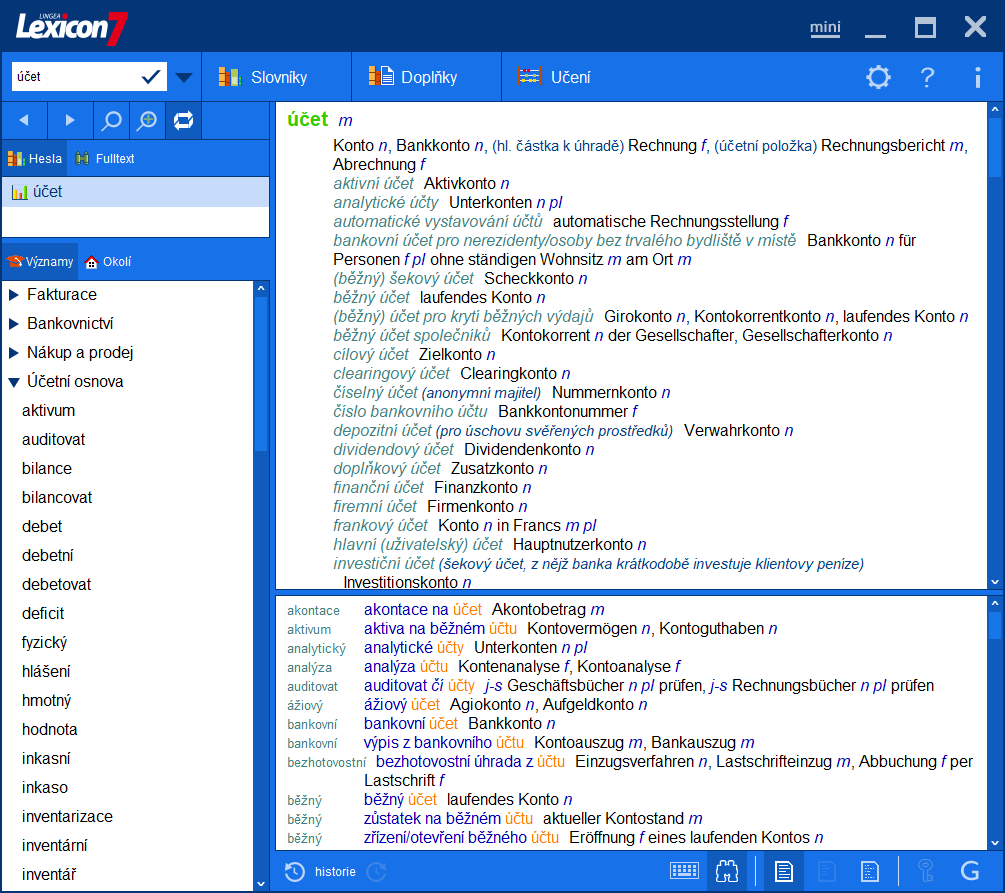Click the zoom-in magnifier icon
The width and height of the screenshot is (1005, 893).
point(146,121)
